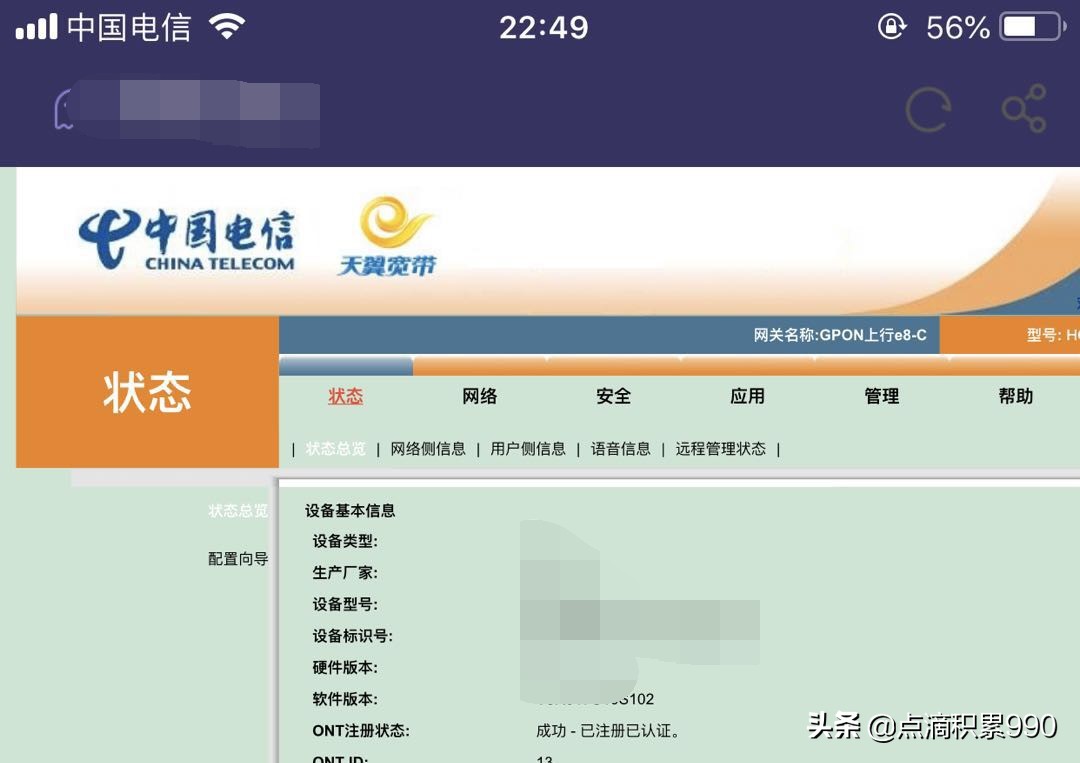
Task: Open the 应用 tab
Action: coord(748,396)
